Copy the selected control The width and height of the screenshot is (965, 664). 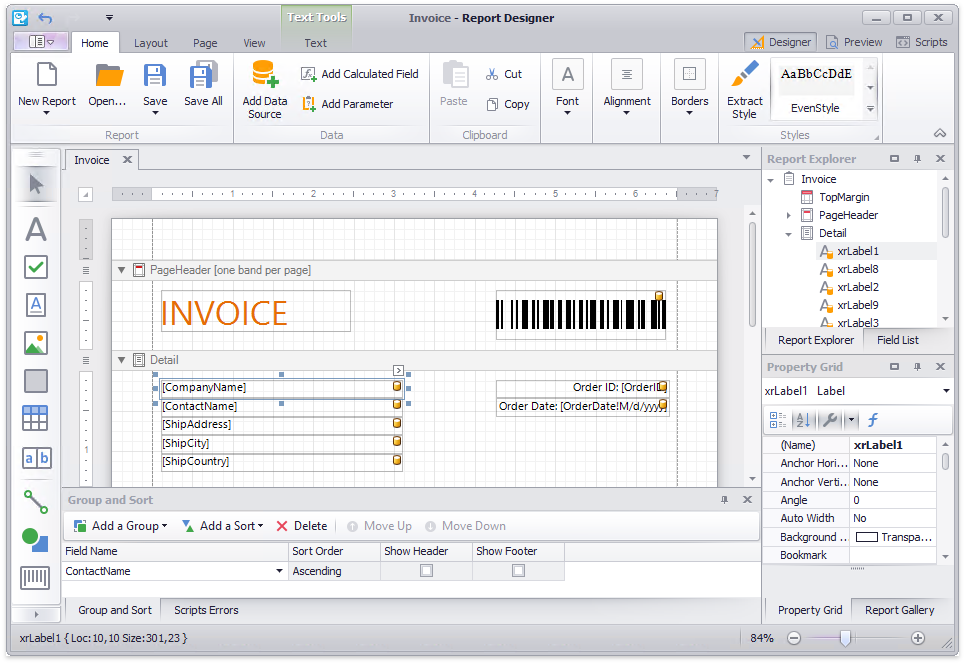[x=508, y=104]
